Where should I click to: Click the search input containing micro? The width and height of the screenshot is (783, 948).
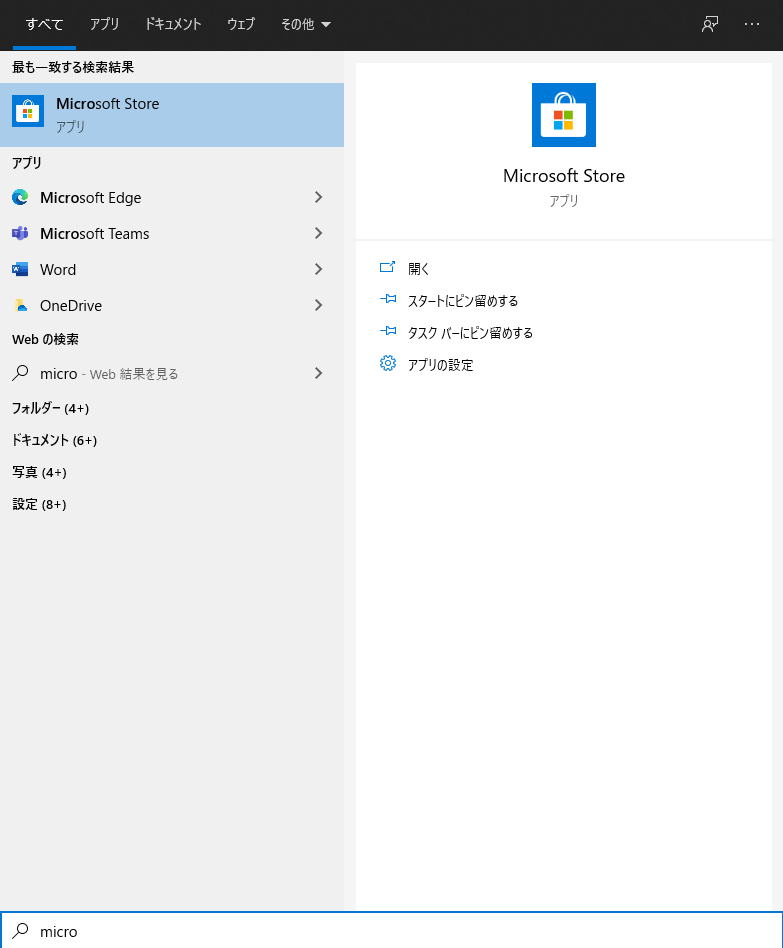pos(392,930)
